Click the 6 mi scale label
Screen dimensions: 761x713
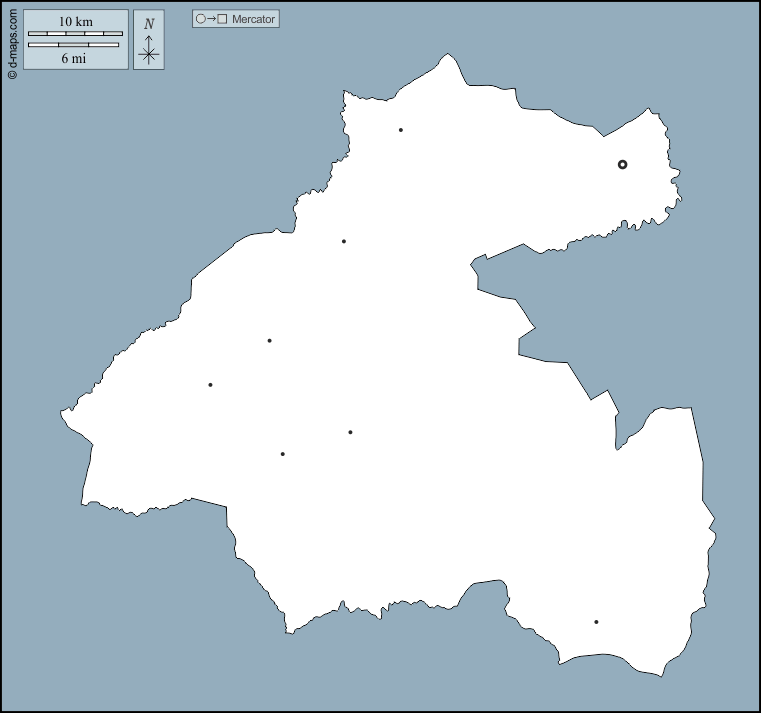click(73, 58)
